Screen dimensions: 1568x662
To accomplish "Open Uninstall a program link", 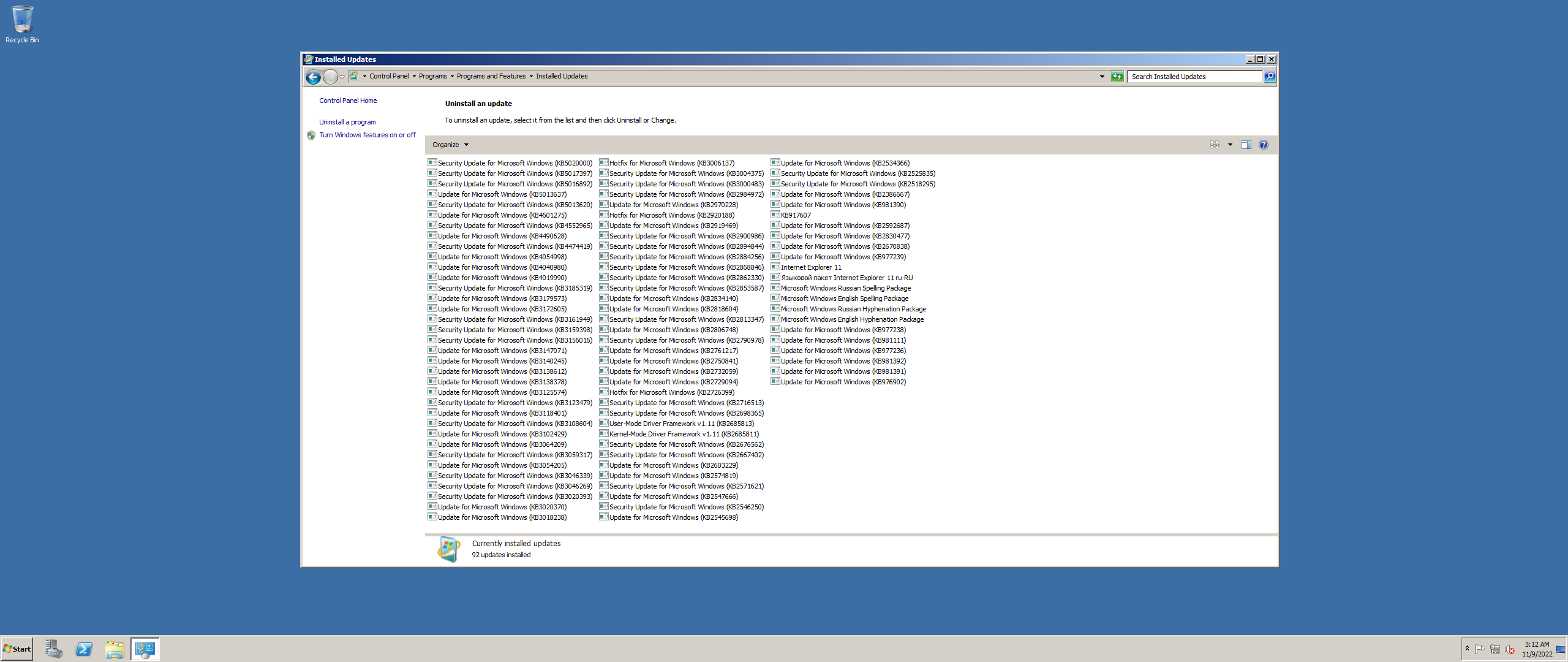I will (x=347, y=122).
